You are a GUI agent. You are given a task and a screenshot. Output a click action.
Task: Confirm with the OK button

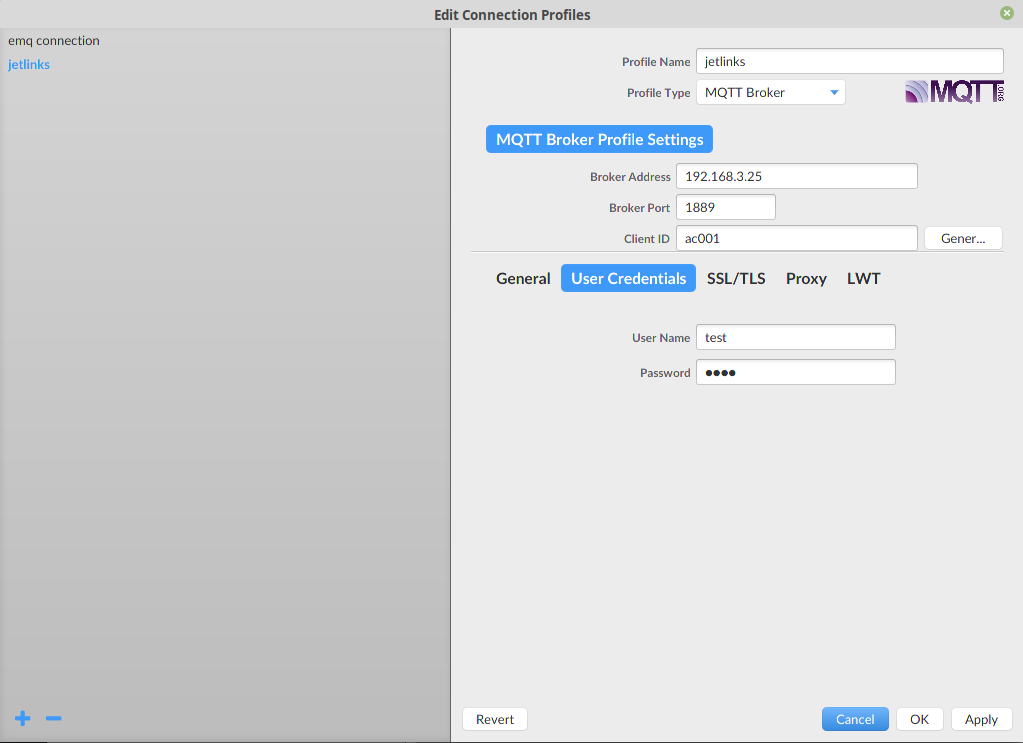tap(919, 719)
